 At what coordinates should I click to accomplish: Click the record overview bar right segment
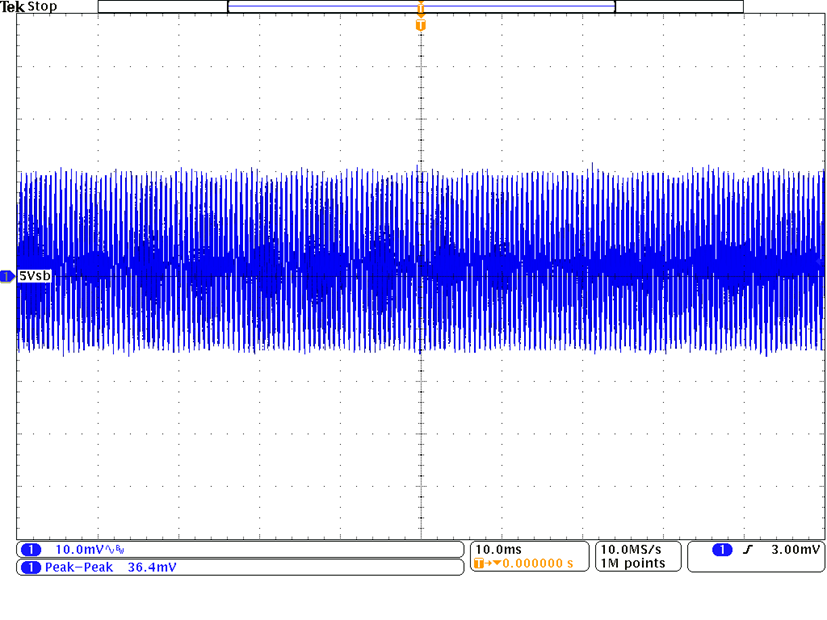pyautogui.click(x=679, y=6)
